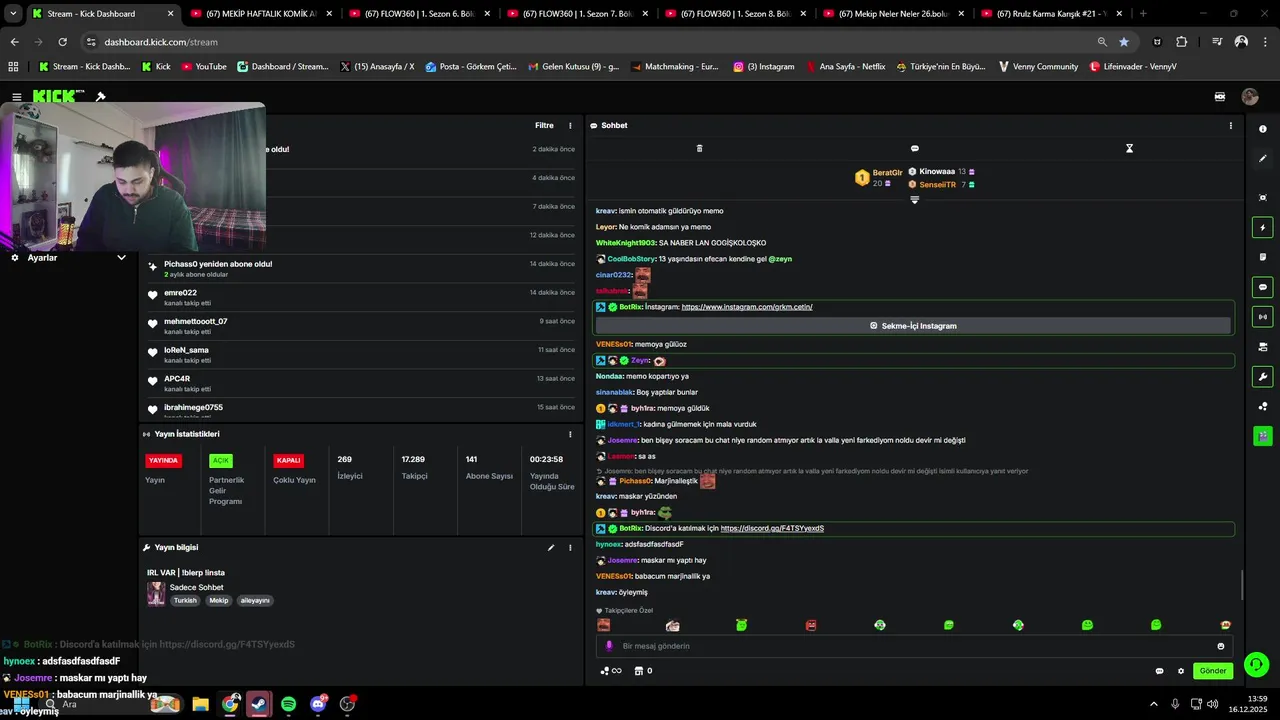
Task: Click the channel points infinity icon
Action: tap(611, 671)
